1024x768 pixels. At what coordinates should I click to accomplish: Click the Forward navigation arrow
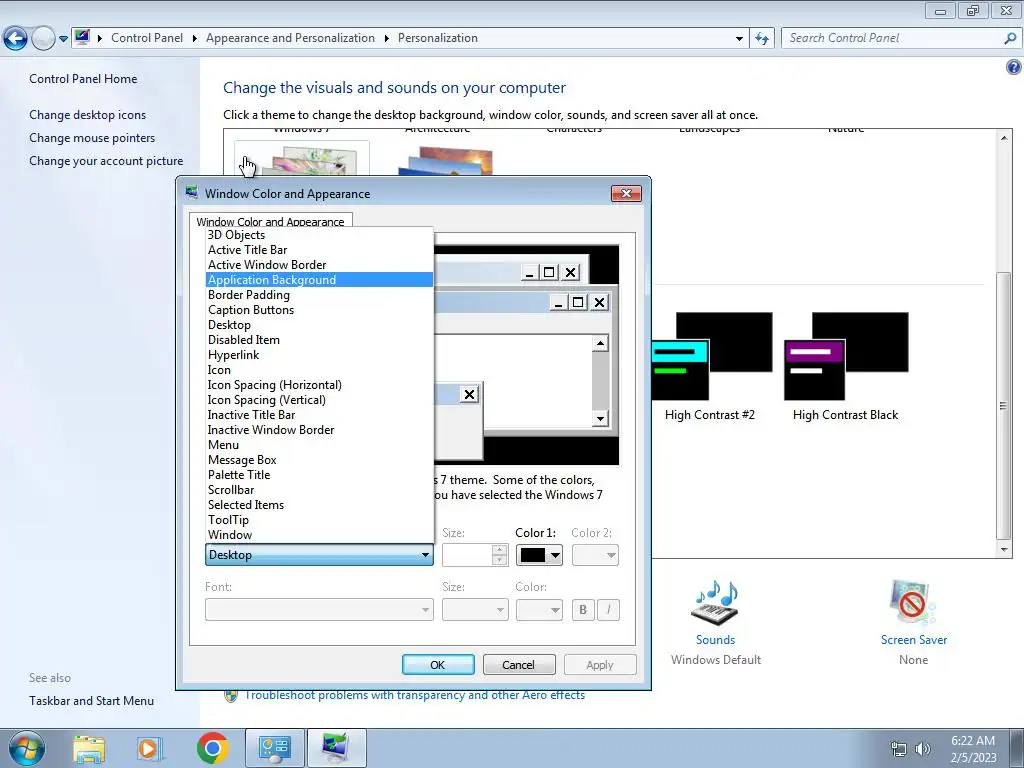(43, 39)
